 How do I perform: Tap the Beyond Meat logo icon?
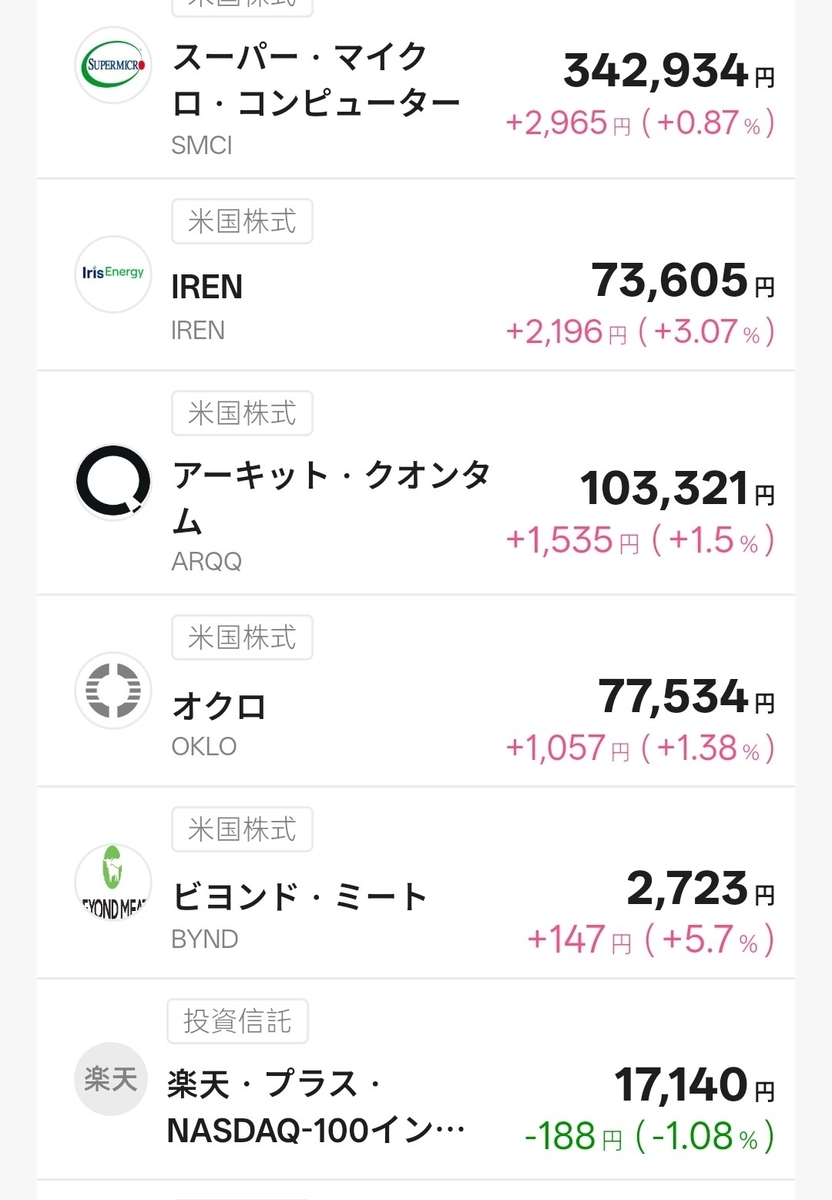point(113,882)
